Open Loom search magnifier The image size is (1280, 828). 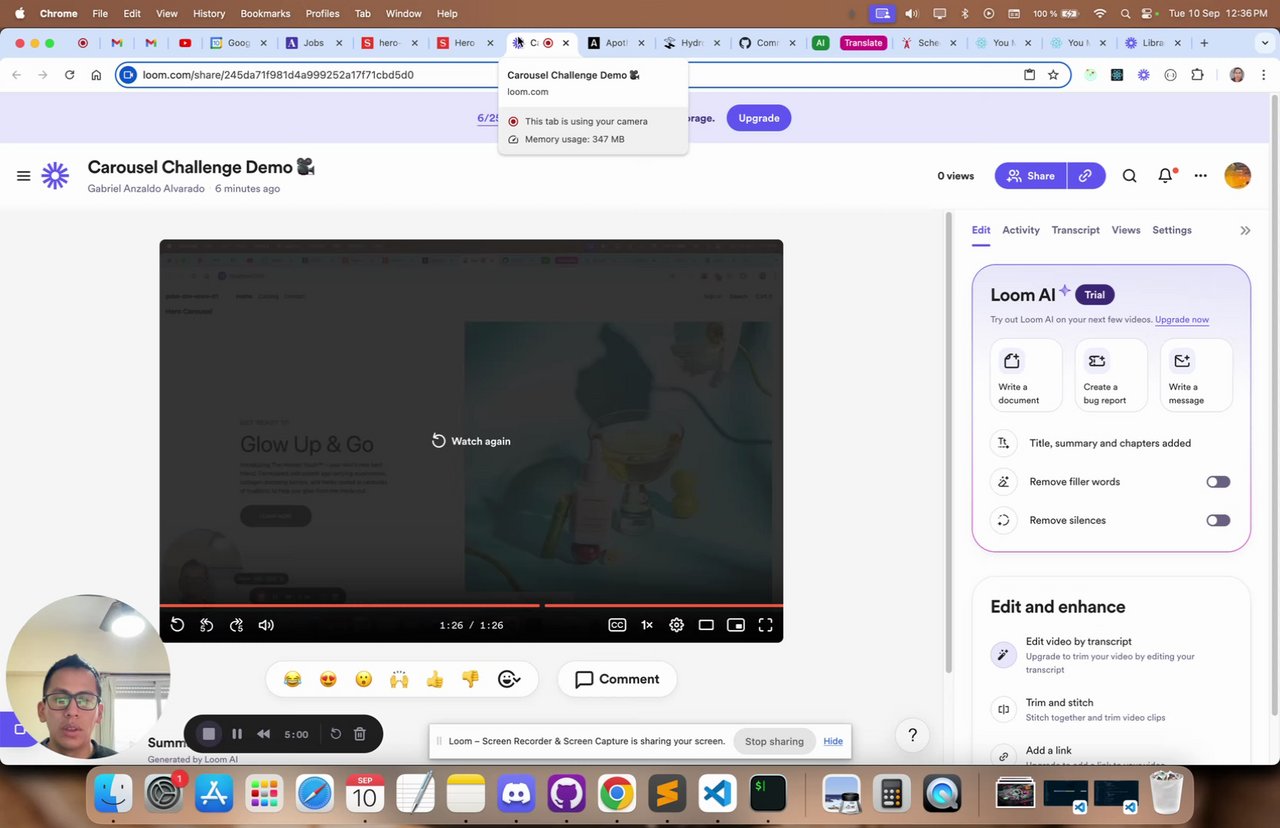pyautogui.click(x=1129, y=176)
